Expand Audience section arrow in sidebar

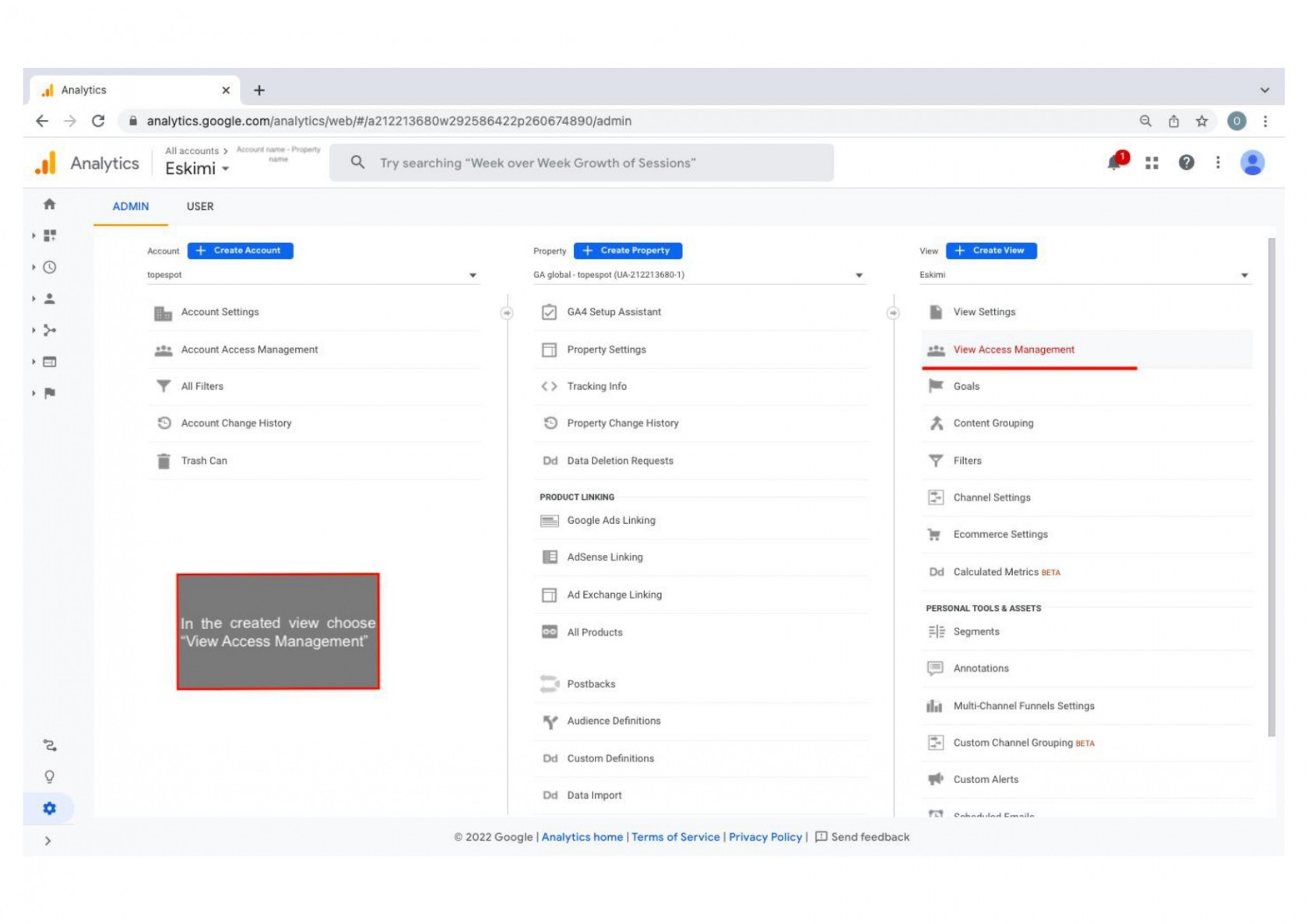coord(33,298)
